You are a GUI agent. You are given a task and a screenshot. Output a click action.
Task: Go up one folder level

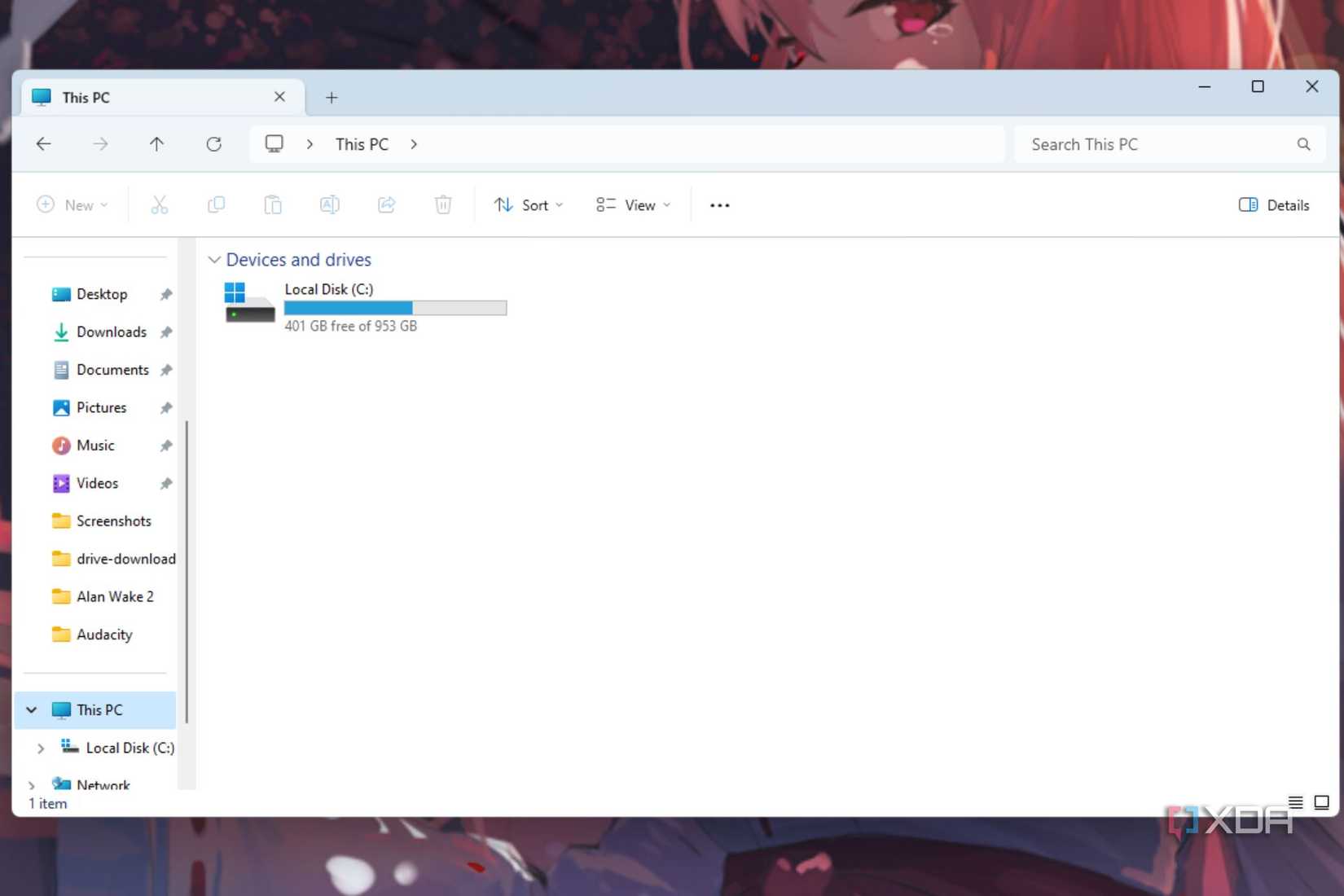[x=156, y=144]
